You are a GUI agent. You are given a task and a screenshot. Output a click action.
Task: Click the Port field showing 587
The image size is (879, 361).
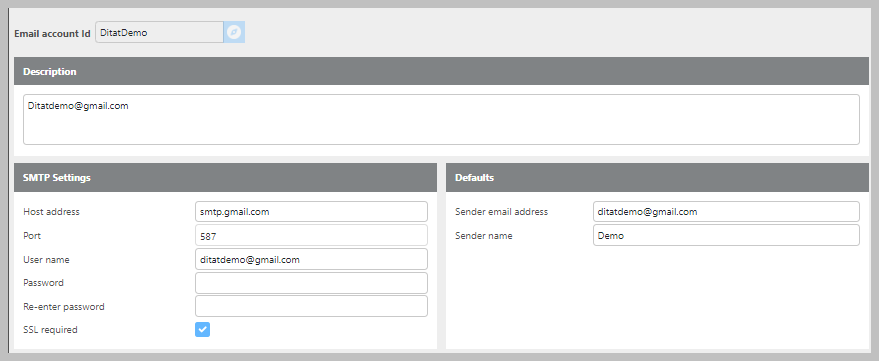311,236
